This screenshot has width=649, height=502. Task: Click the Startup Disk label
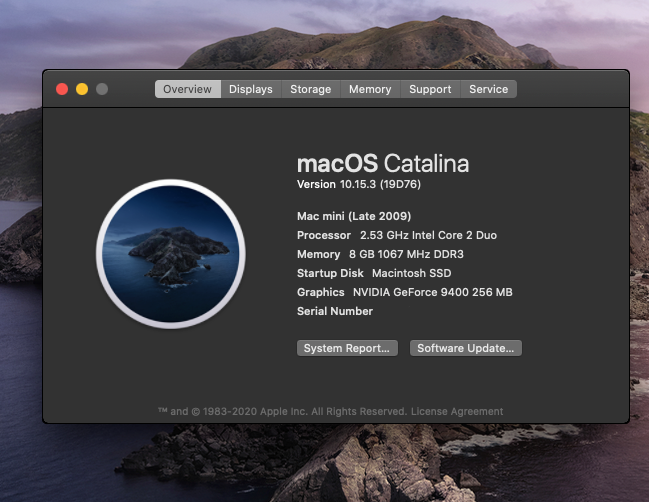pyautogui.click(x=330, y=273)
